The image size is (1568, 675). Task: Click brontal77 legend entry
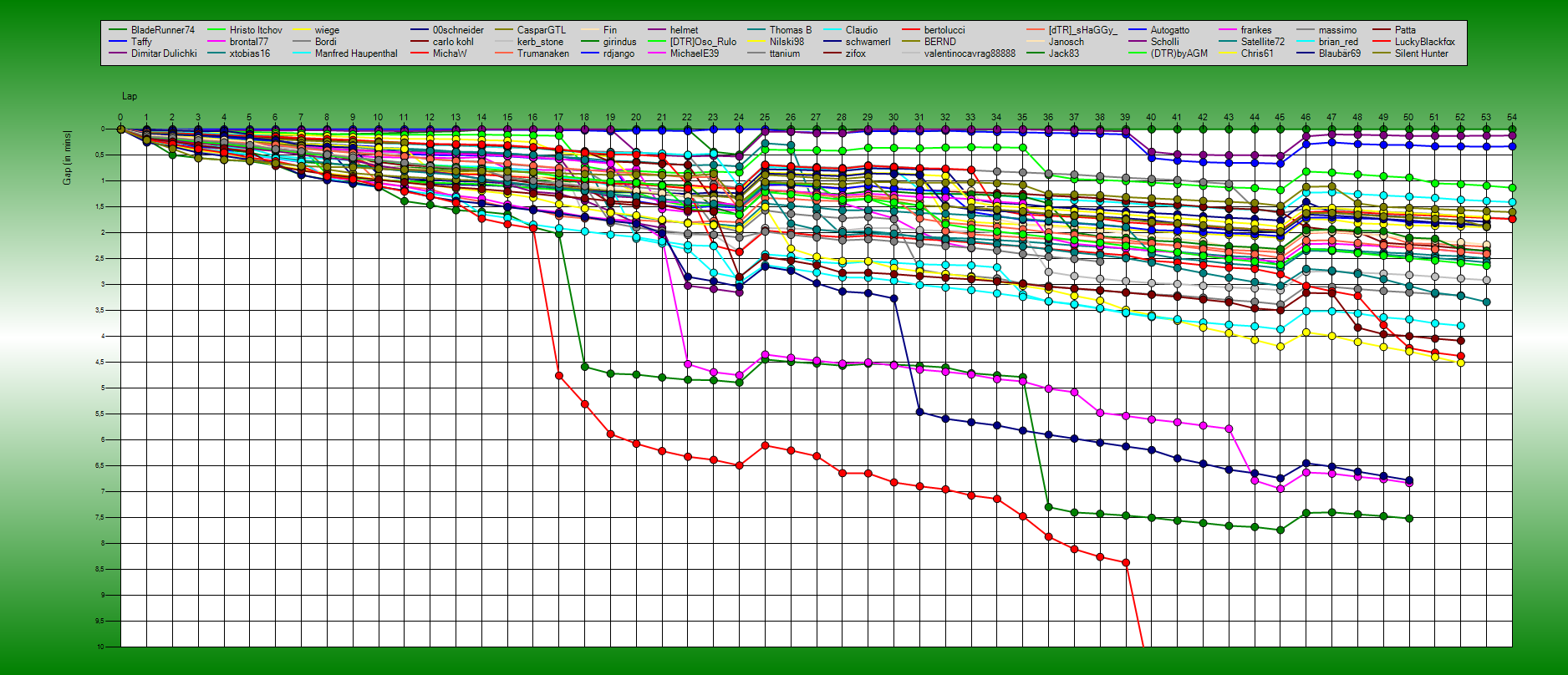point(249,42)
